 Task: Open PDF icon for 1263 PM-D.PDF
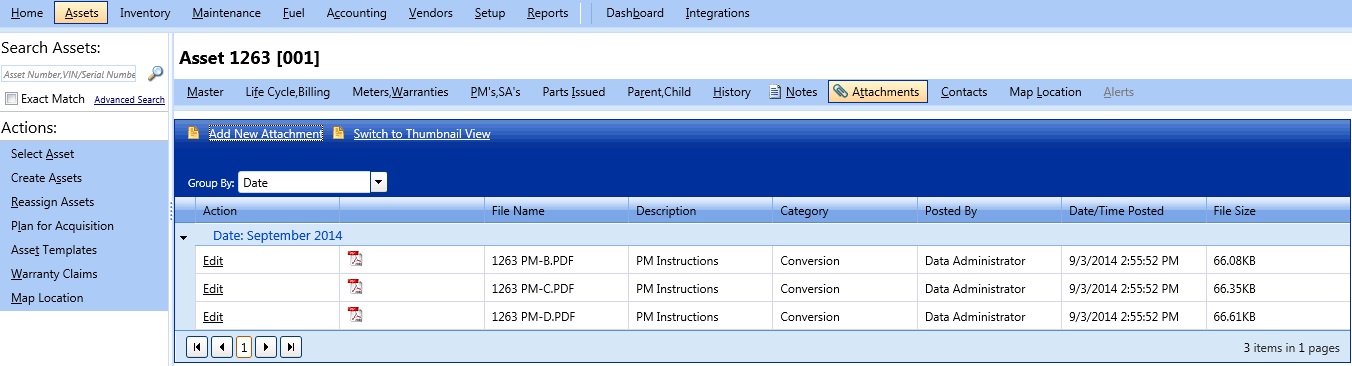(355, 315)
